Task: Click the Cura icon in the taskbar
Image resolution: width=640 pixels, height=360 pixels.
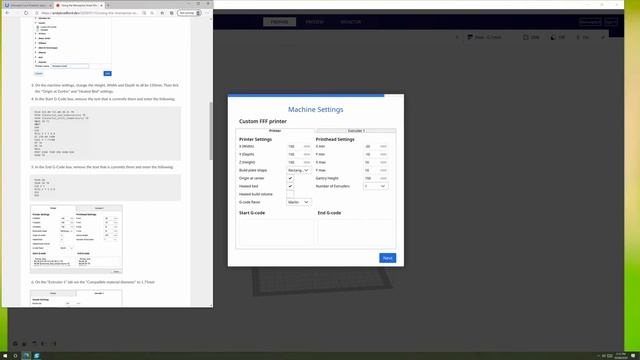Action: 37,356
